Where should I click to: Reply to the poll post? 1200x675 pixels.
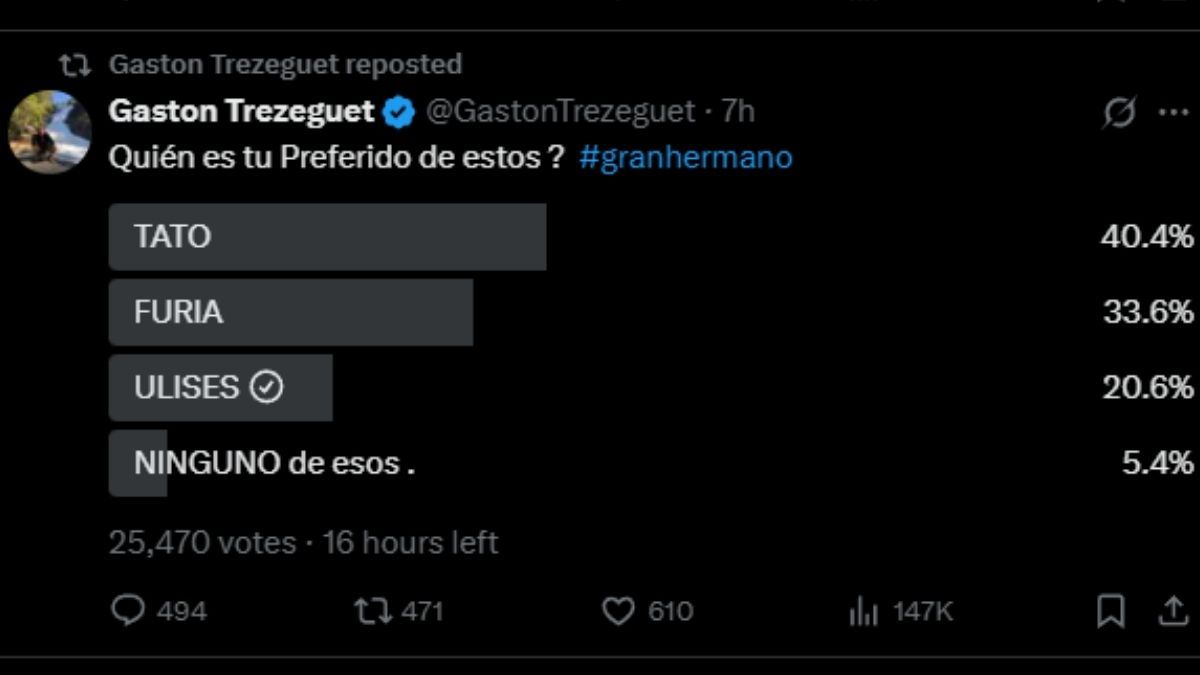click(128, 607)
